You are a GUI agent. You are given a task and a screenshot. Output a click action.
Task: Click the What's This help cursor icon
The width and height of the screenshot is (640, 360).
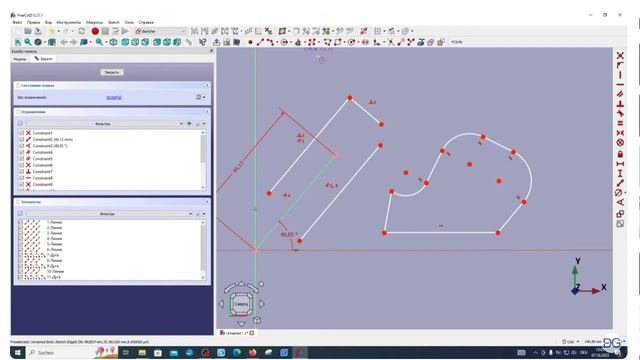click(x=203, y=42)
